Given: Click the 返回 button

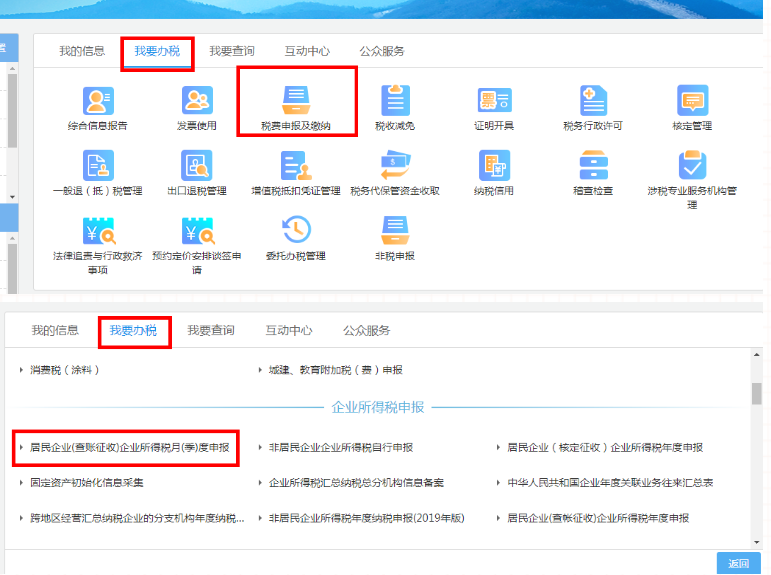Looking at the screenshot, I should pyautogui.click(x=739, y=563).
